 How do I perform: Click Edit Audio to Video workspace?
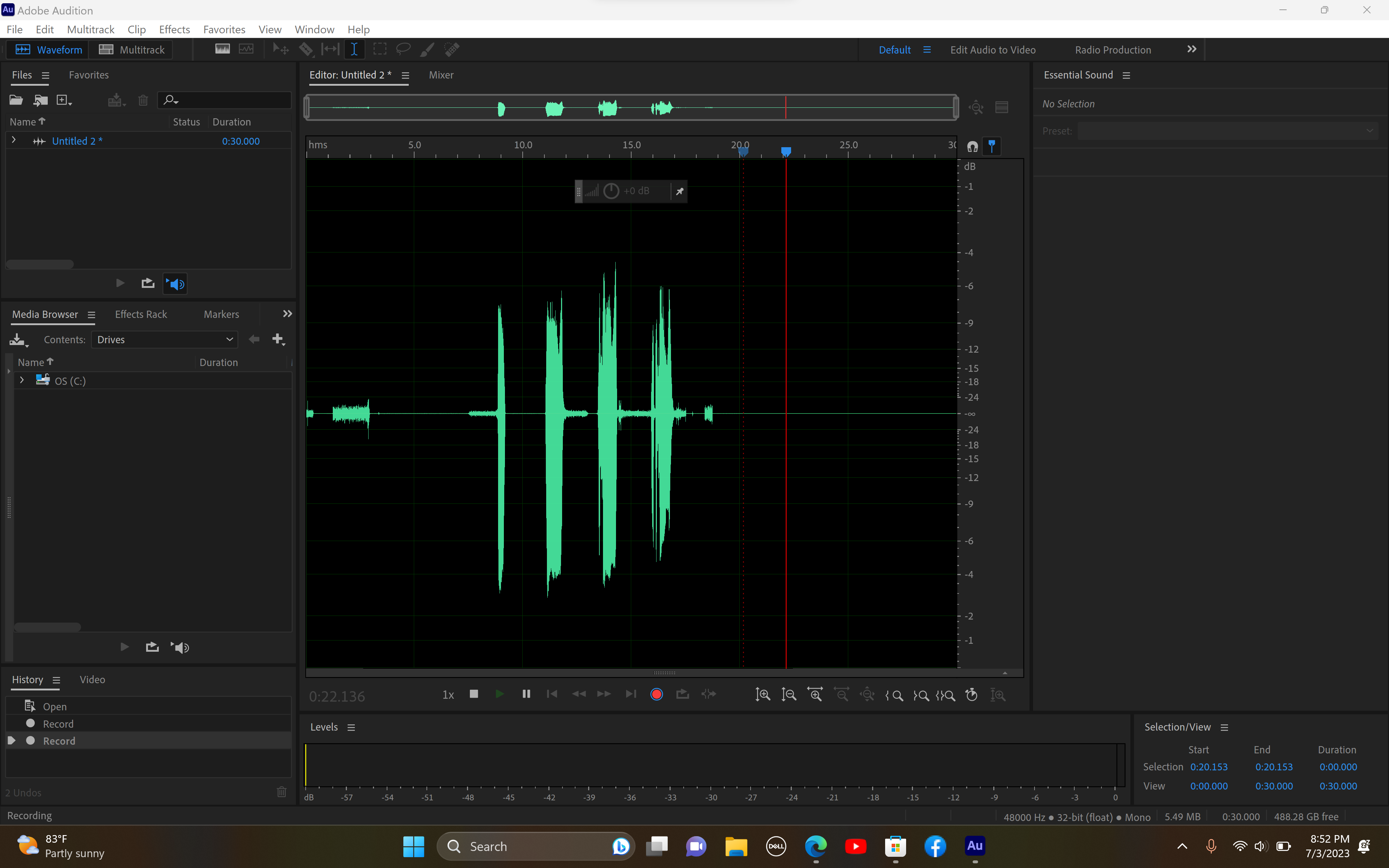pyautogui.click(x=993, y=50)
